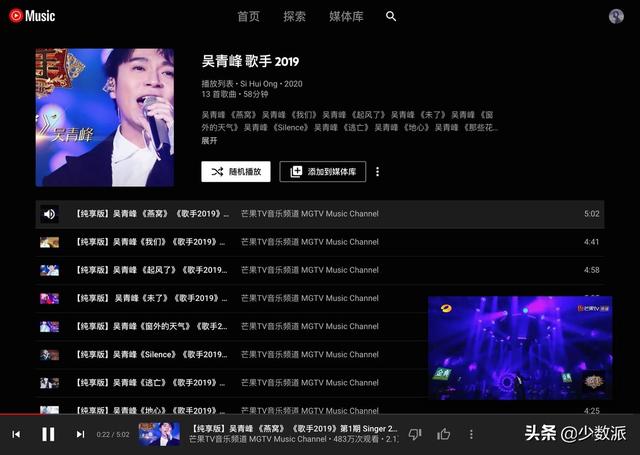Click the 添加到媒体库 button
Screen dimensions: 640x455
point(323,172)
